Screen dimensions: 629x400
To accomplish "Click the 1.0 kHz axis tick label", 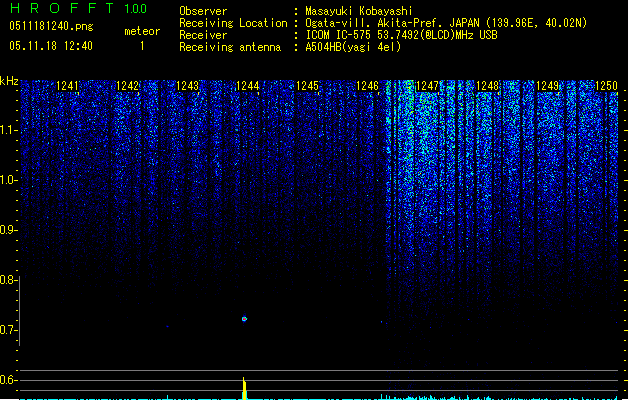I will click(8, 180).
